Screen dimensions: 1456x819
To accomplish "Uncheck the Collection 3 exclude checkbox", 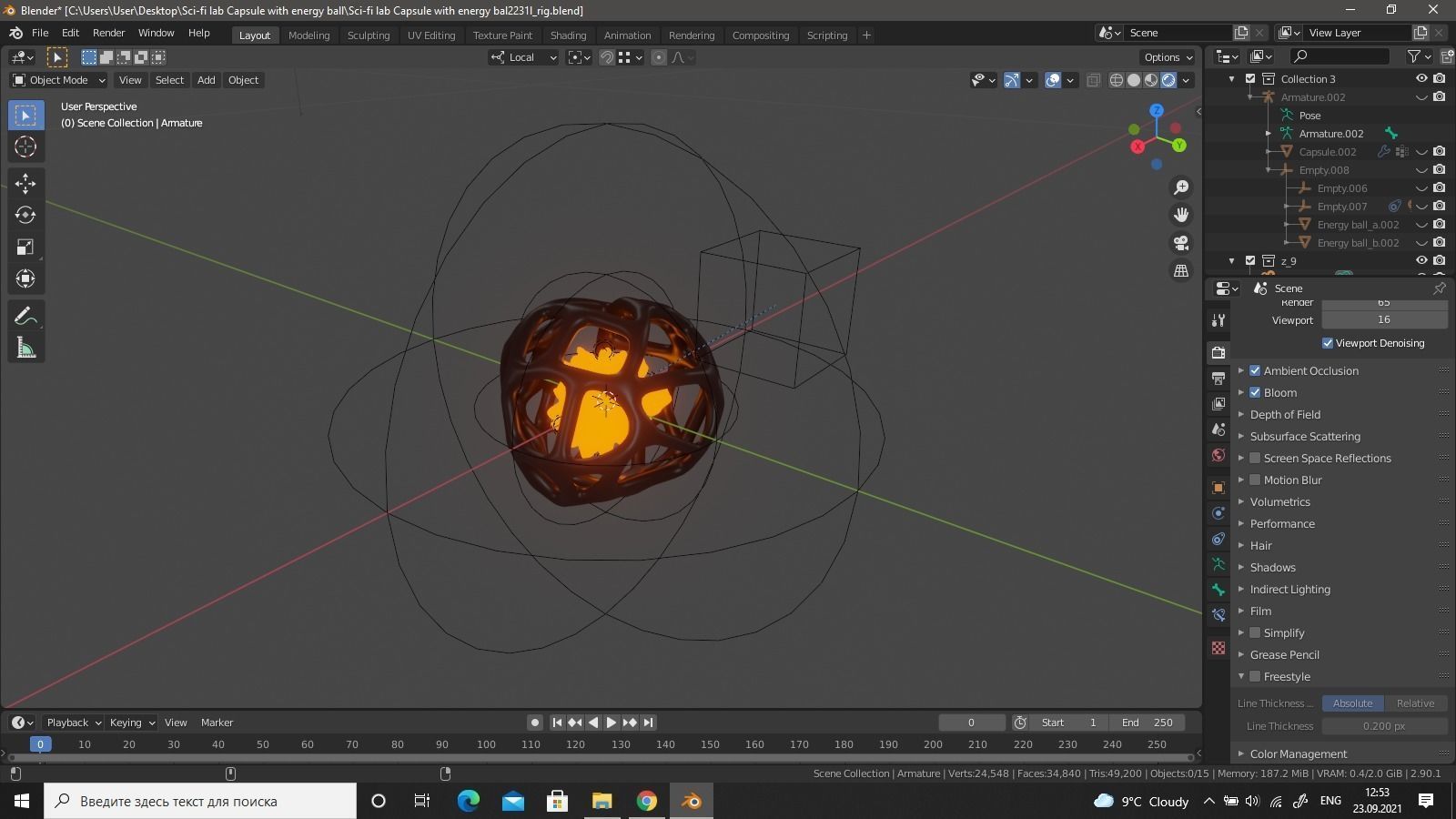I will pyautogui.click(x=1250, y=78).
